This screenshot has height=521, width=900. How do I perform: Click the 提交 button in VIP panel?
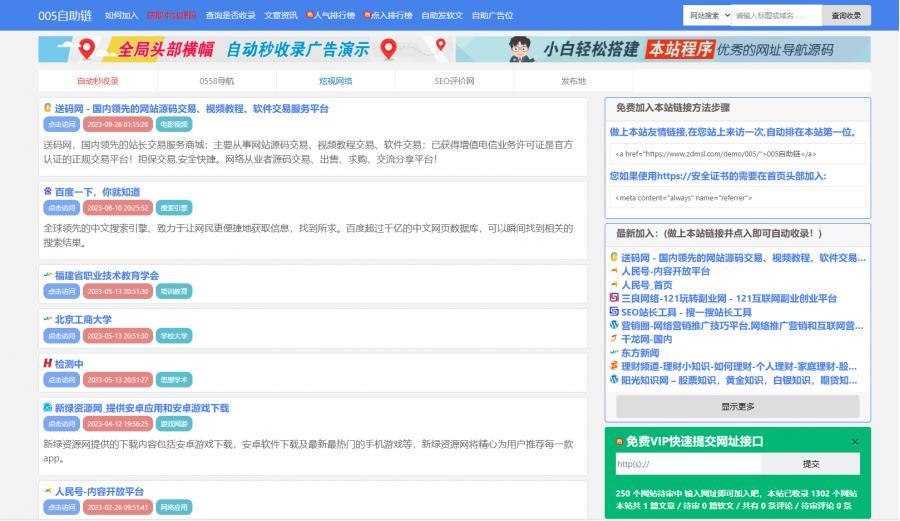tap(810, 464)
